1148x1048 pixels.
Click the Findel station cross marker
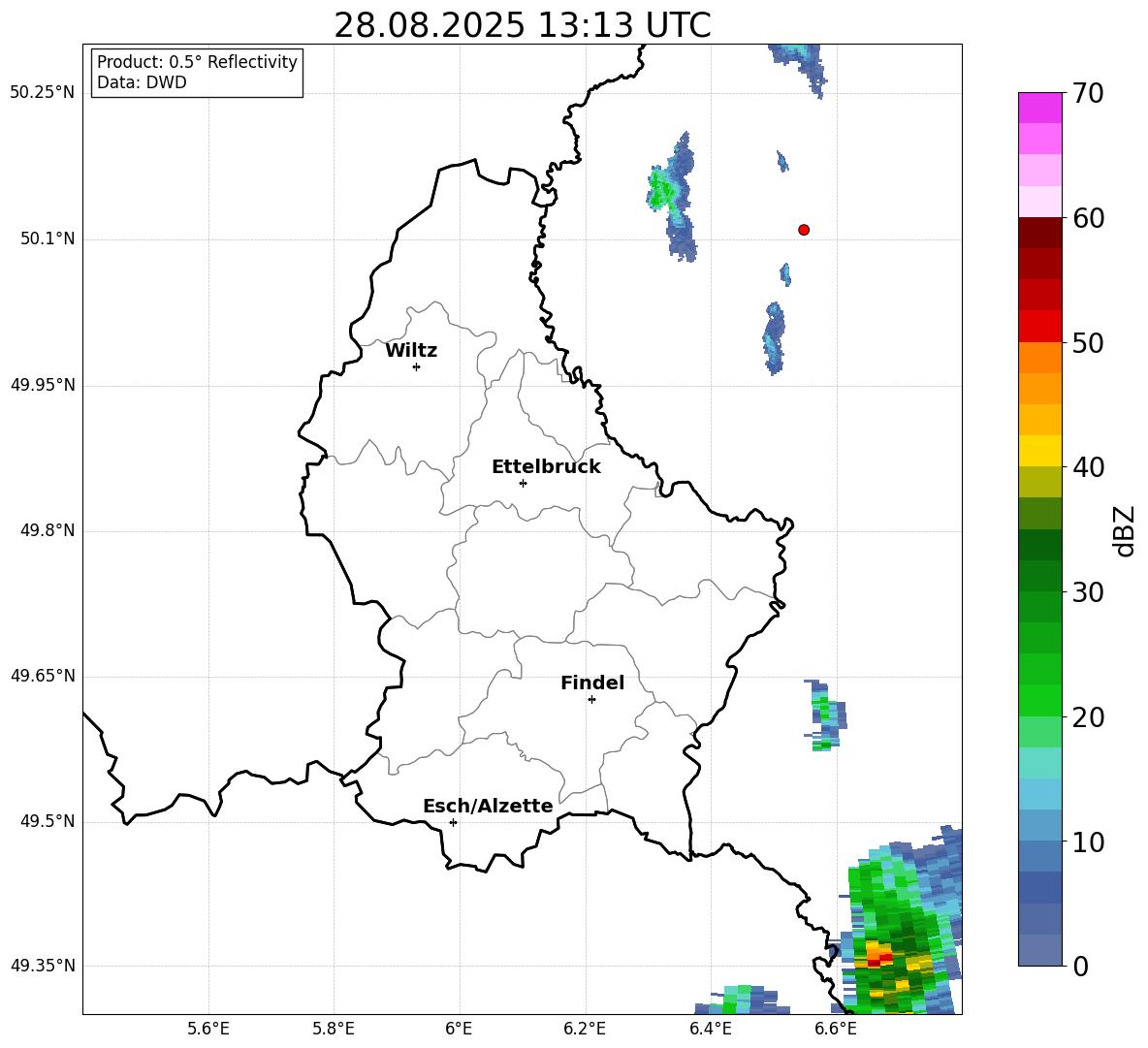click(591, 700)
